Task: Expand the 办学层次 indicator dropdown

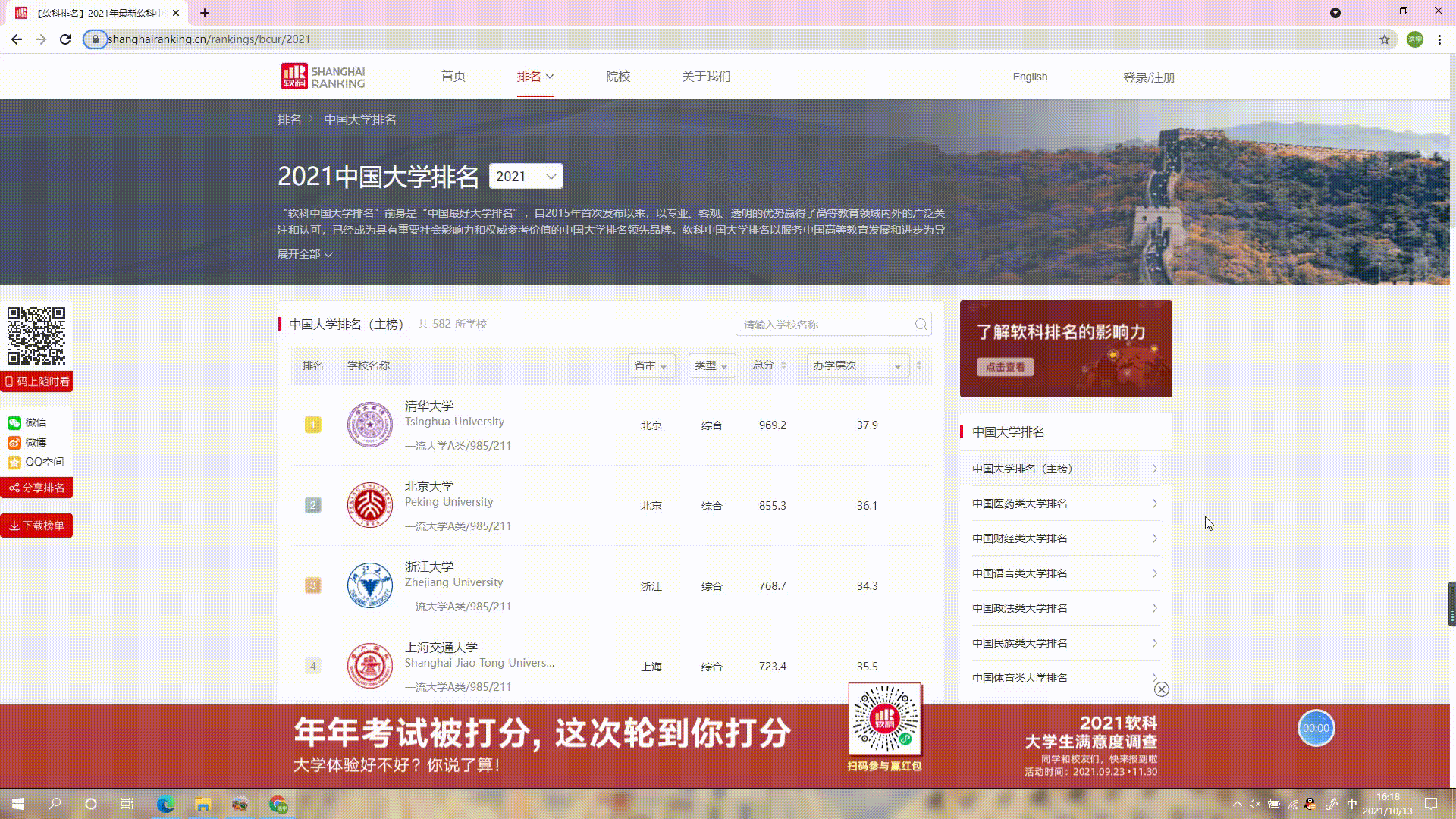Action: [857, 366]
